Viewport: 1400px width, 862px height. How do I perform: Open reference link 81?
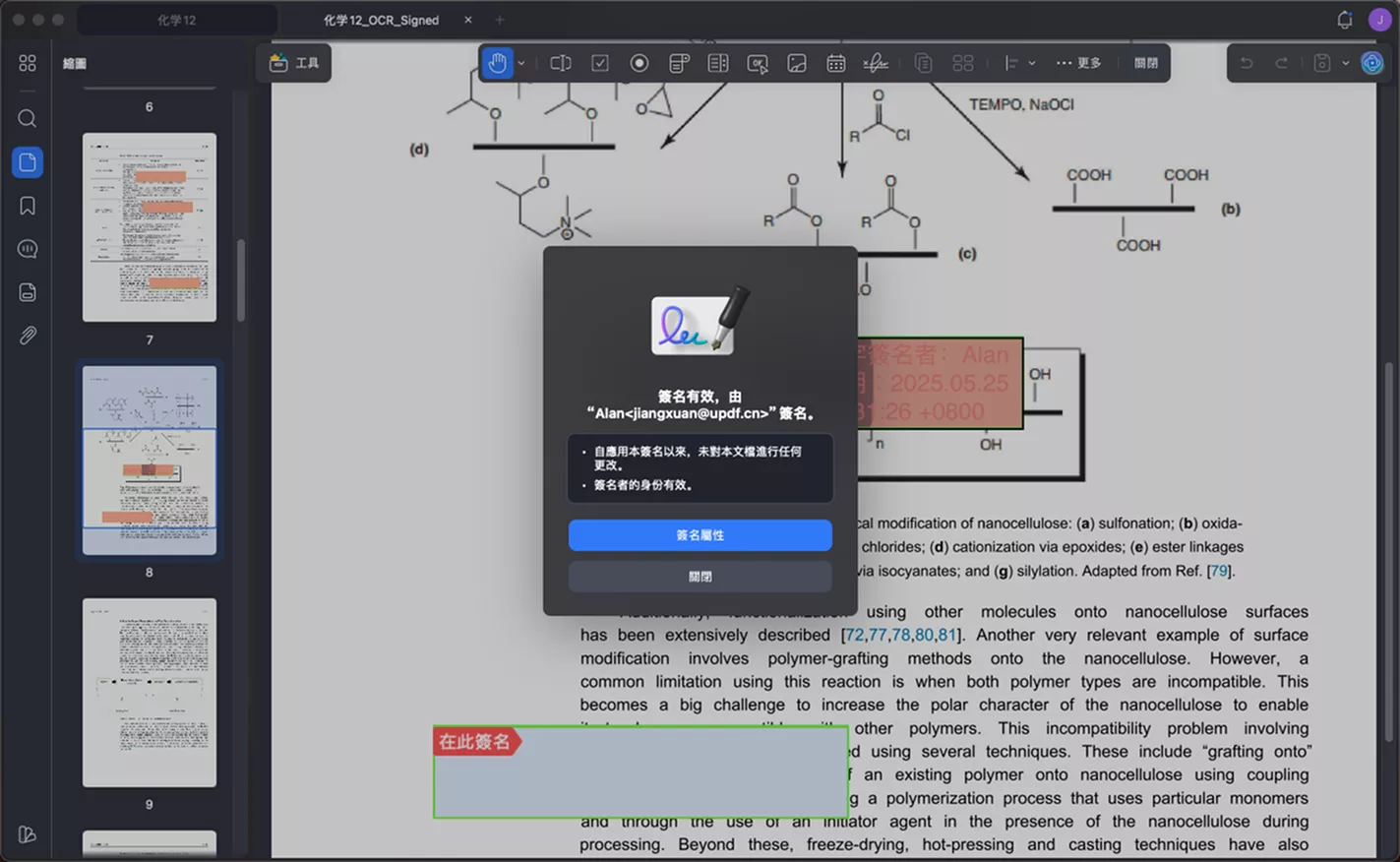[x=947, y=635]
